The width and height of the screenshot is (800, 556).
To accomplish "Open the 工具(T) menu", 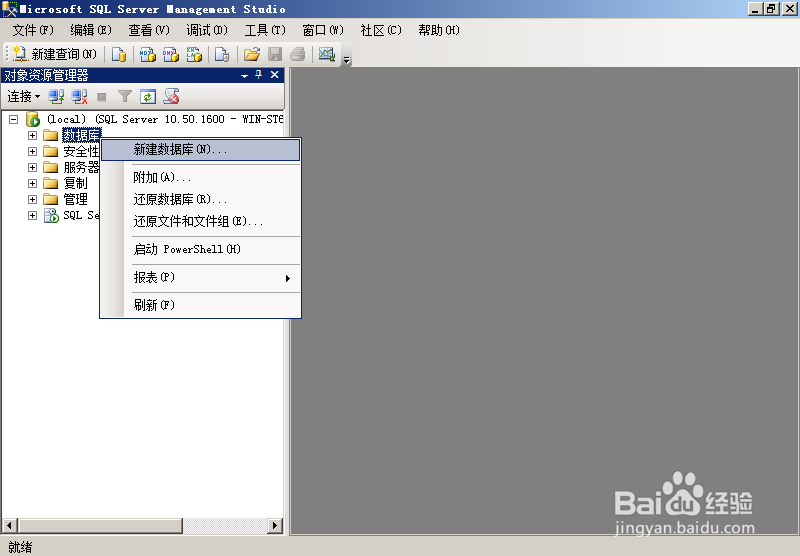I will click(x=265, y=30).
